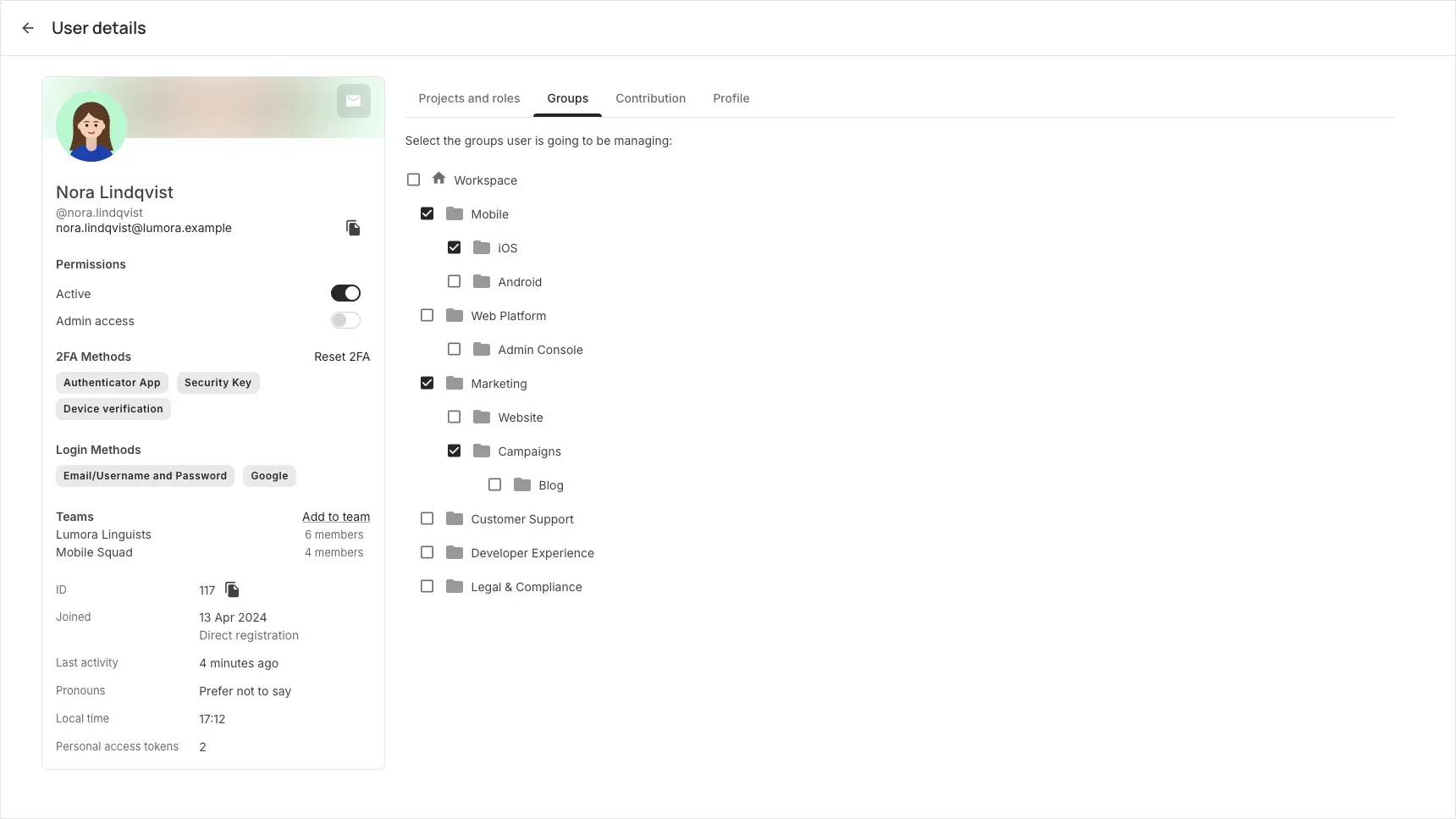Click the Mobile Squad team name
1456x819 pixels.
[x=94, y=552]
